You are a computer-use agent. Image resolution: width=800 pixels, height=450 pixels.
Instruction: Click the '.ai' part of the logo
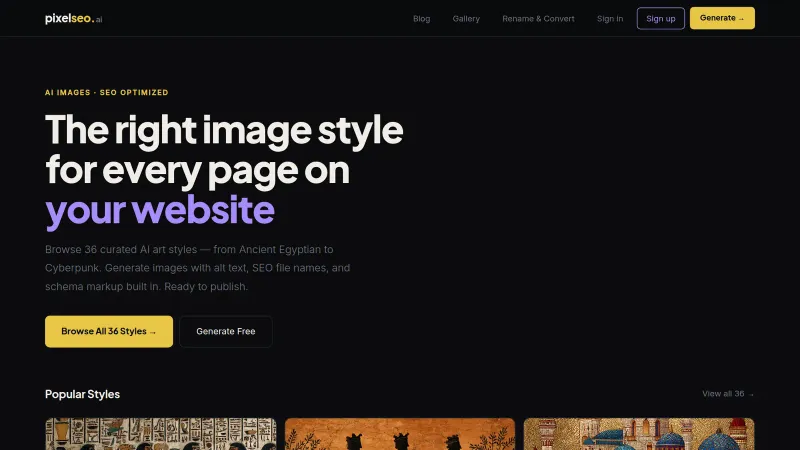tap(97, 19)
